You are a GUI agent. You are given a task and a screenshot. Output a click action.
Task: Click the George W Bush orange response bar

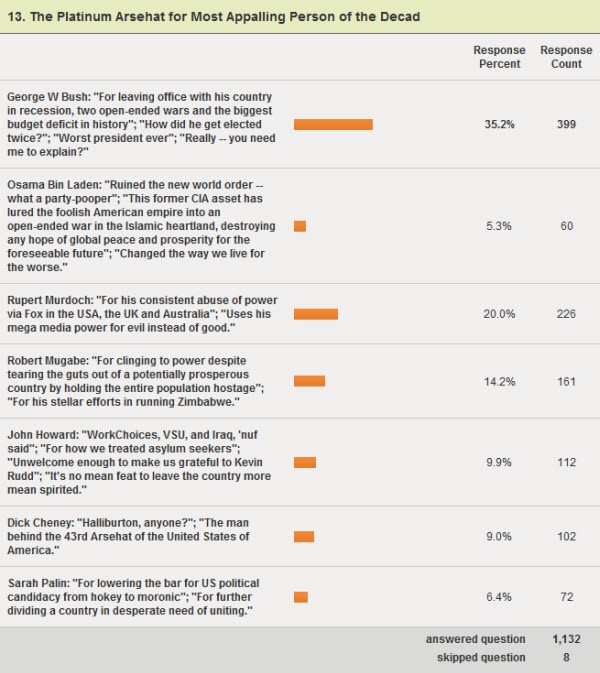click(333, 125)
